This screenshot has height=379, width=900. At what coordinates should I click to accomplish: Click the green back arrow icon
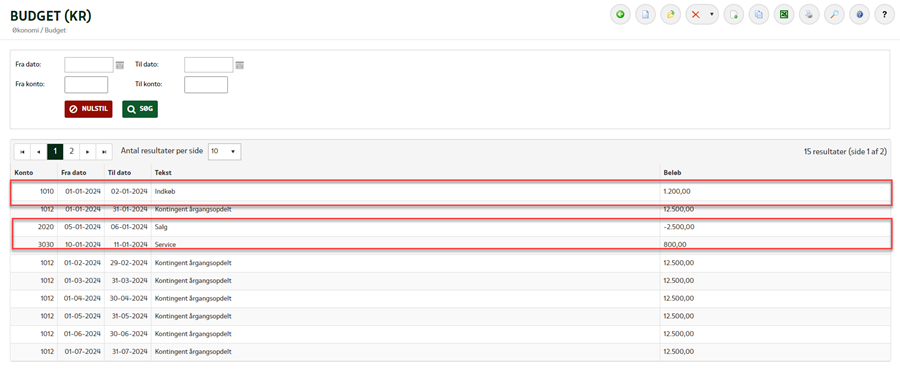pyautogui.click(x=620, y=14)
